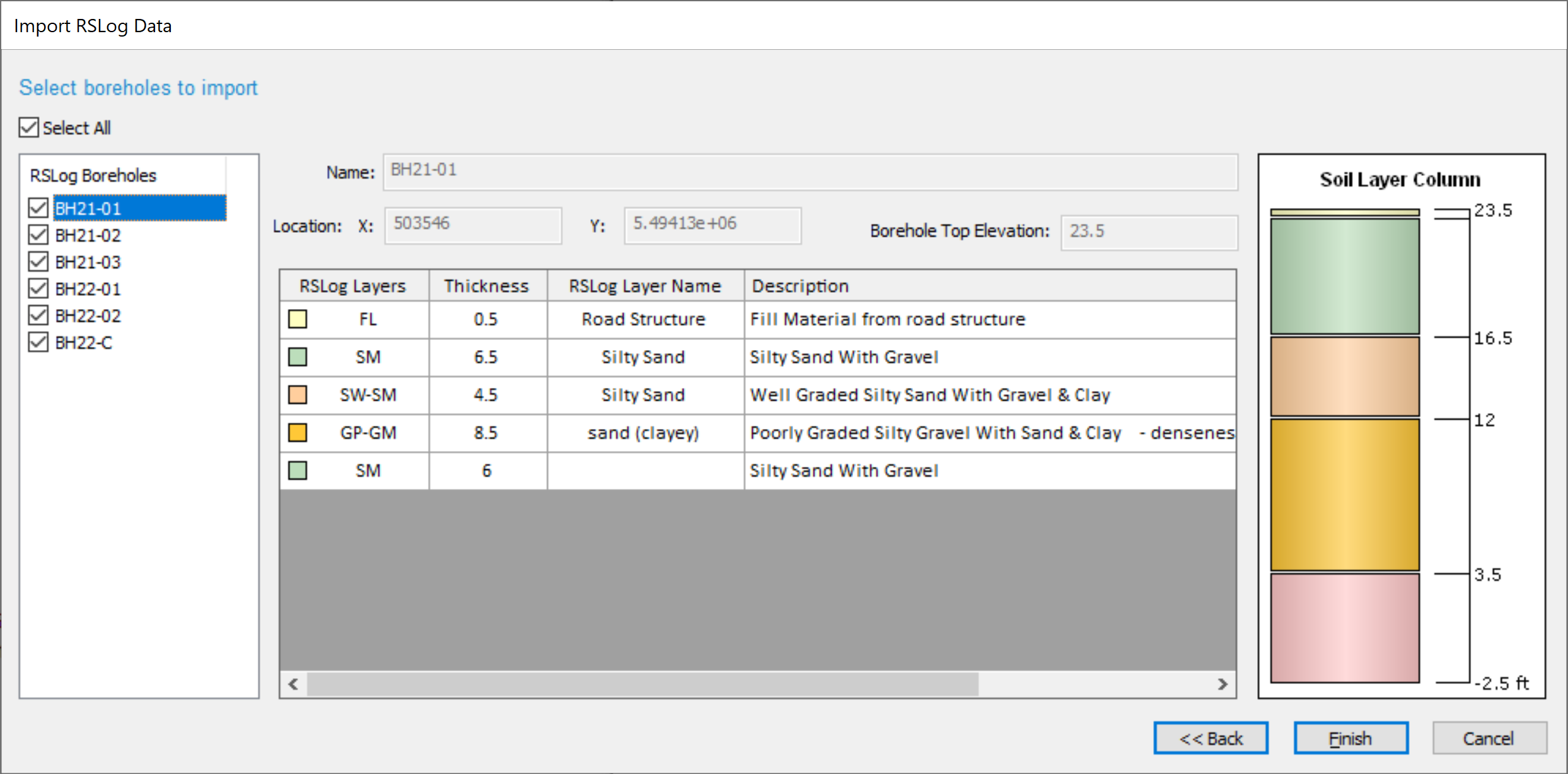This screenshot has height=774, width=1568.
Task: Toggle the Select All checkbox
Action: (29, 127)
